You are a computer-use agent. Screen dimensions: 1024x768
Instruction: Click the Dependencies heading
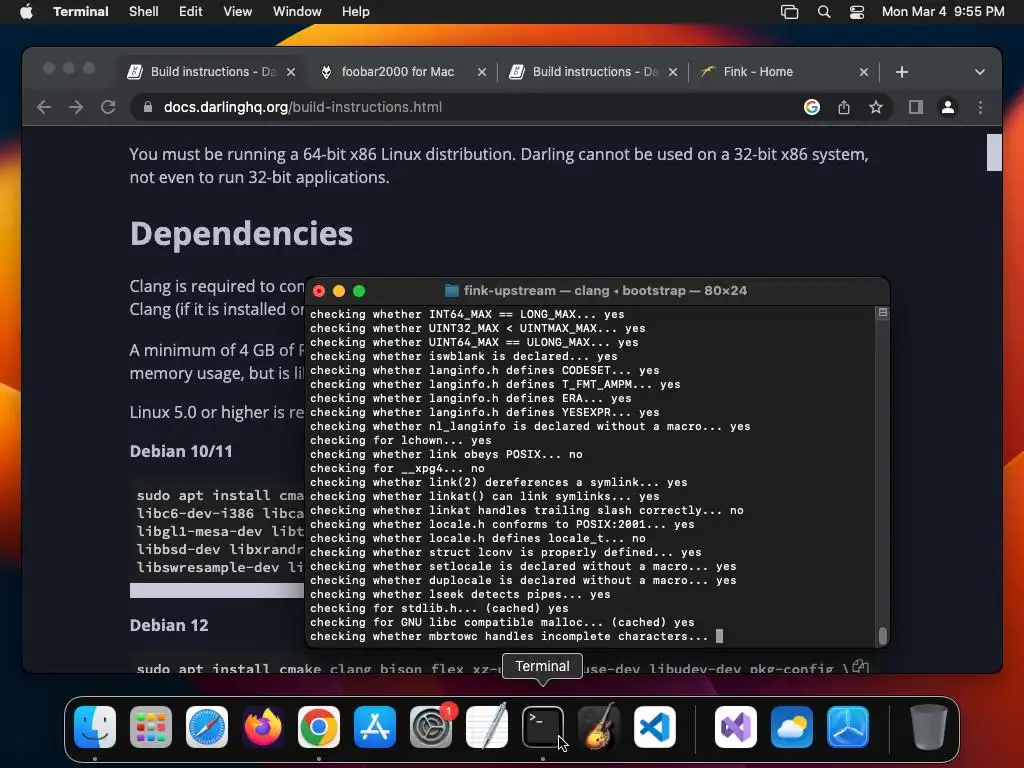(x=242, y=233)
